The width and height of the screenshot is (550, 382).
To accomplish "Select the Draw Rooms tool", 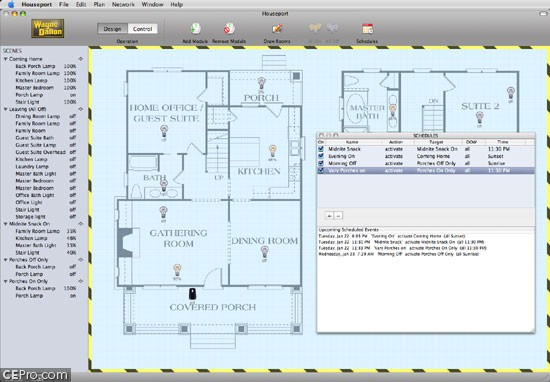I will 277,29.
